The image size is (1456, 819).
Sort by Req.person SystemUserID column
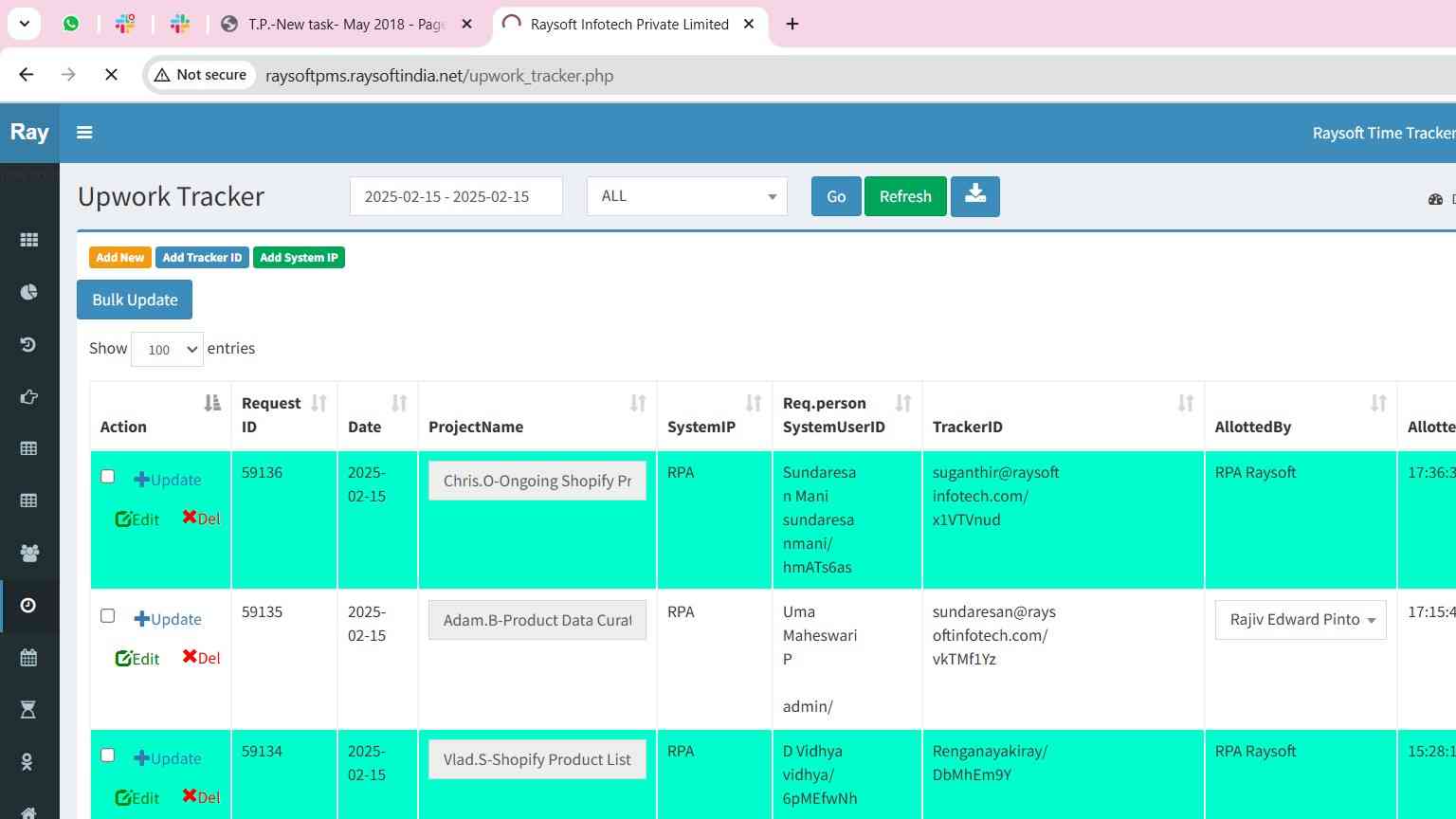coord(903,403)
